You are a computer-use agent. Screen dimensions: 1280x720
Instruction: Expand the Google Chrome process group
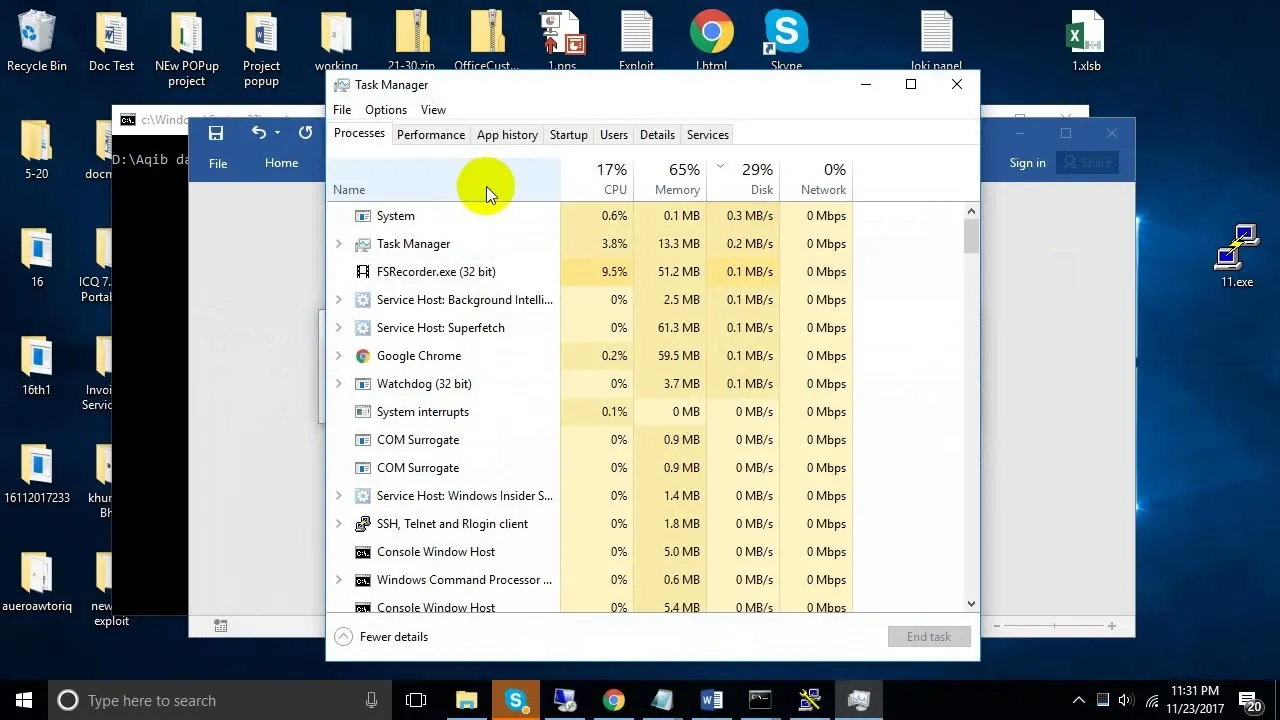[x=338, y=356]
